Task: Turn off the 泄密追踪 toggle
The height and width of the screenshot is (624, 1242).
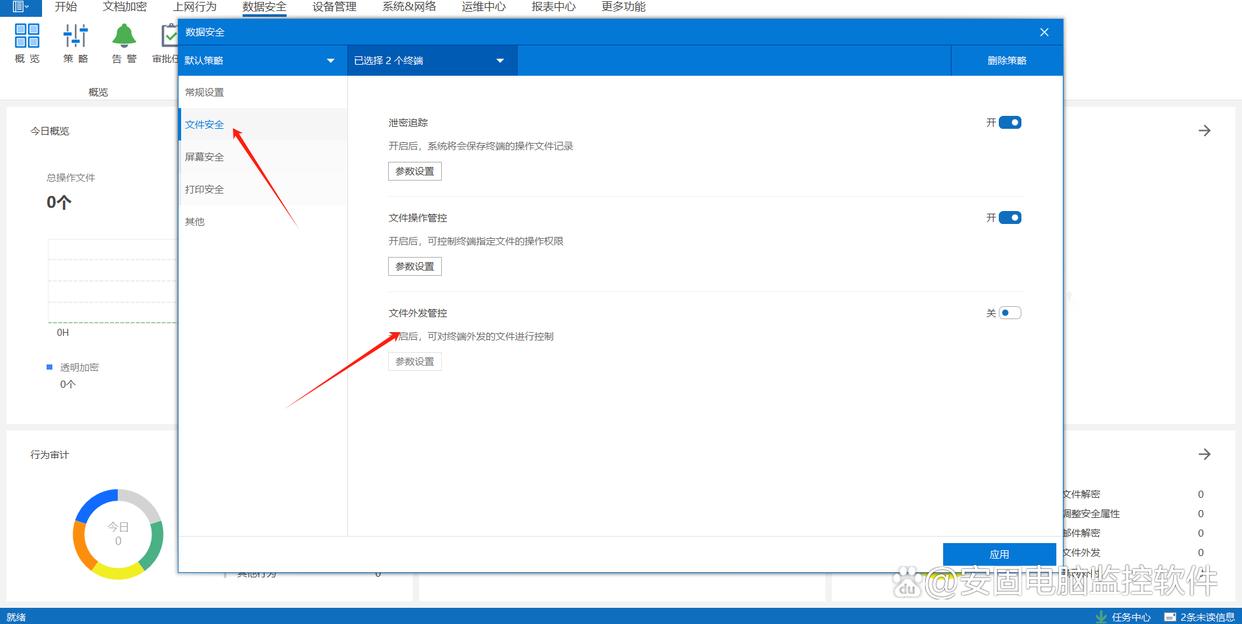Action: (x=1010, y=123)
